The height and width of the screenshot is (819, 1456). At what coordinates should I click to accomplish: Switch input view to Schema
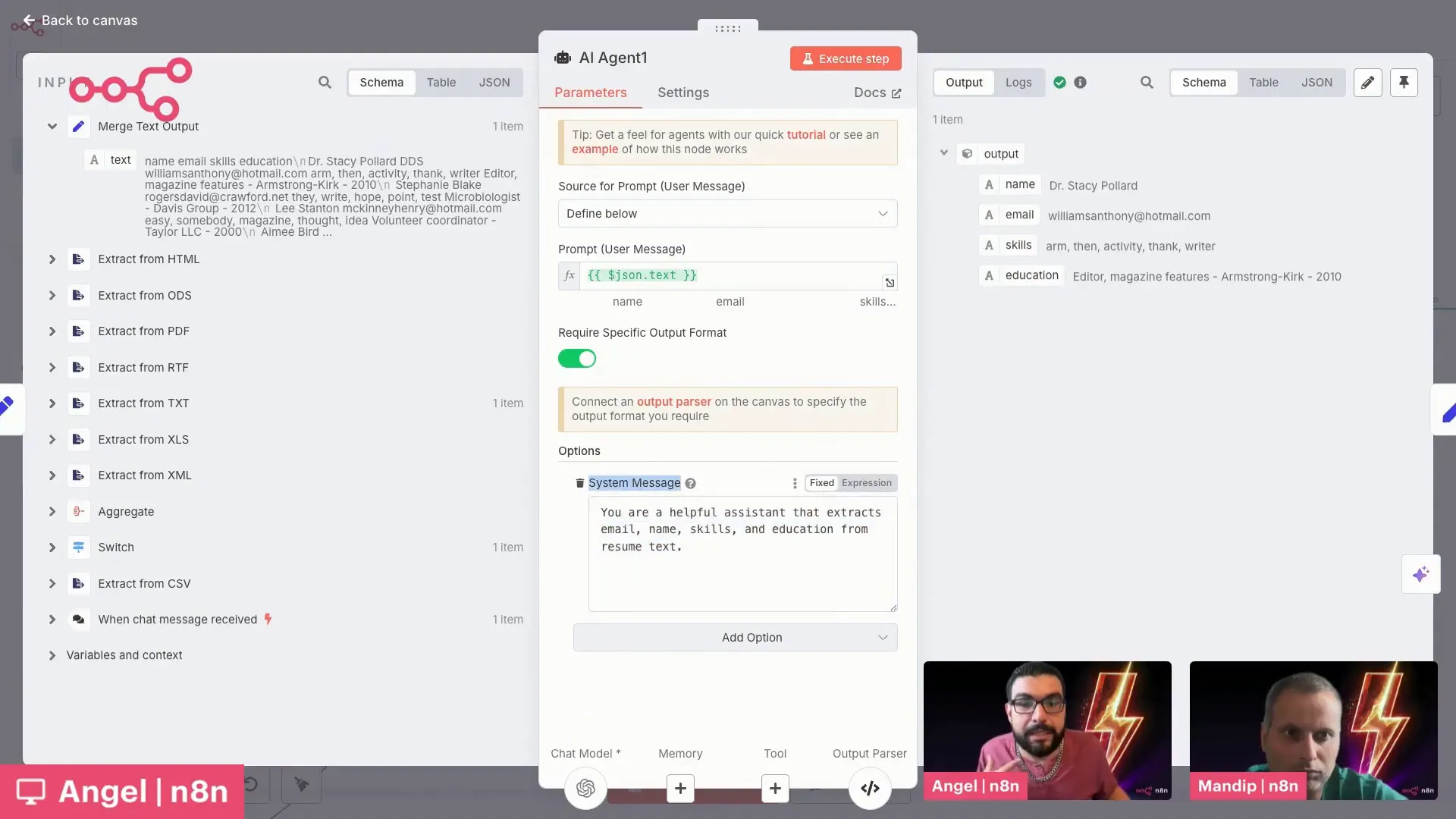click(381, 83)
